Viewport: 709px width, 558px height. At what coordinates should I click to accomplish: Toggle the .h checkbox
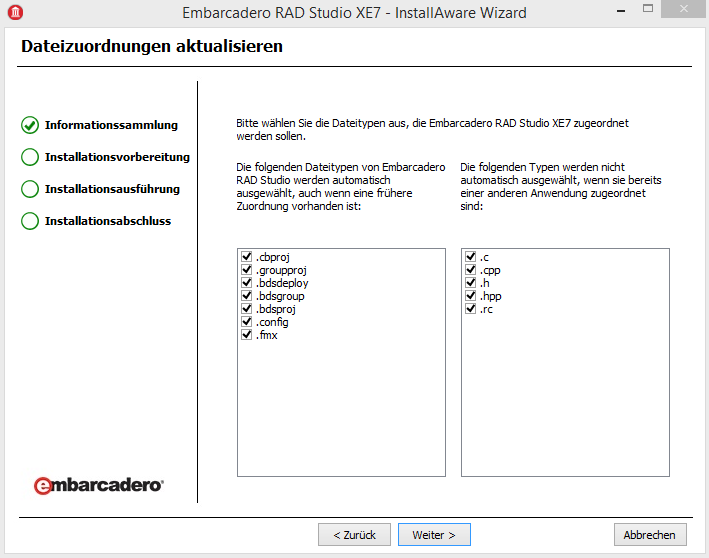point(471,283)
